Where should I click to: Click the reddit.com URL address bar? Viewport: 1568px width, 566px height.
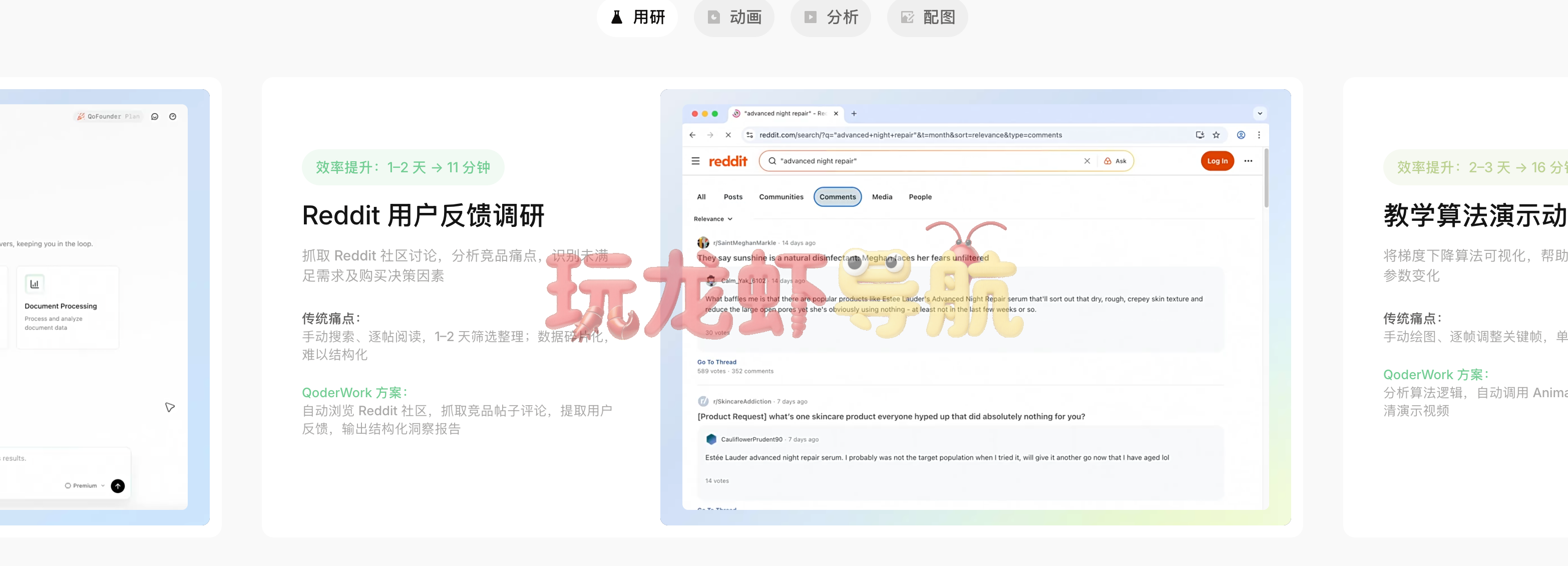pyautogui.click(x=911, y=135)
